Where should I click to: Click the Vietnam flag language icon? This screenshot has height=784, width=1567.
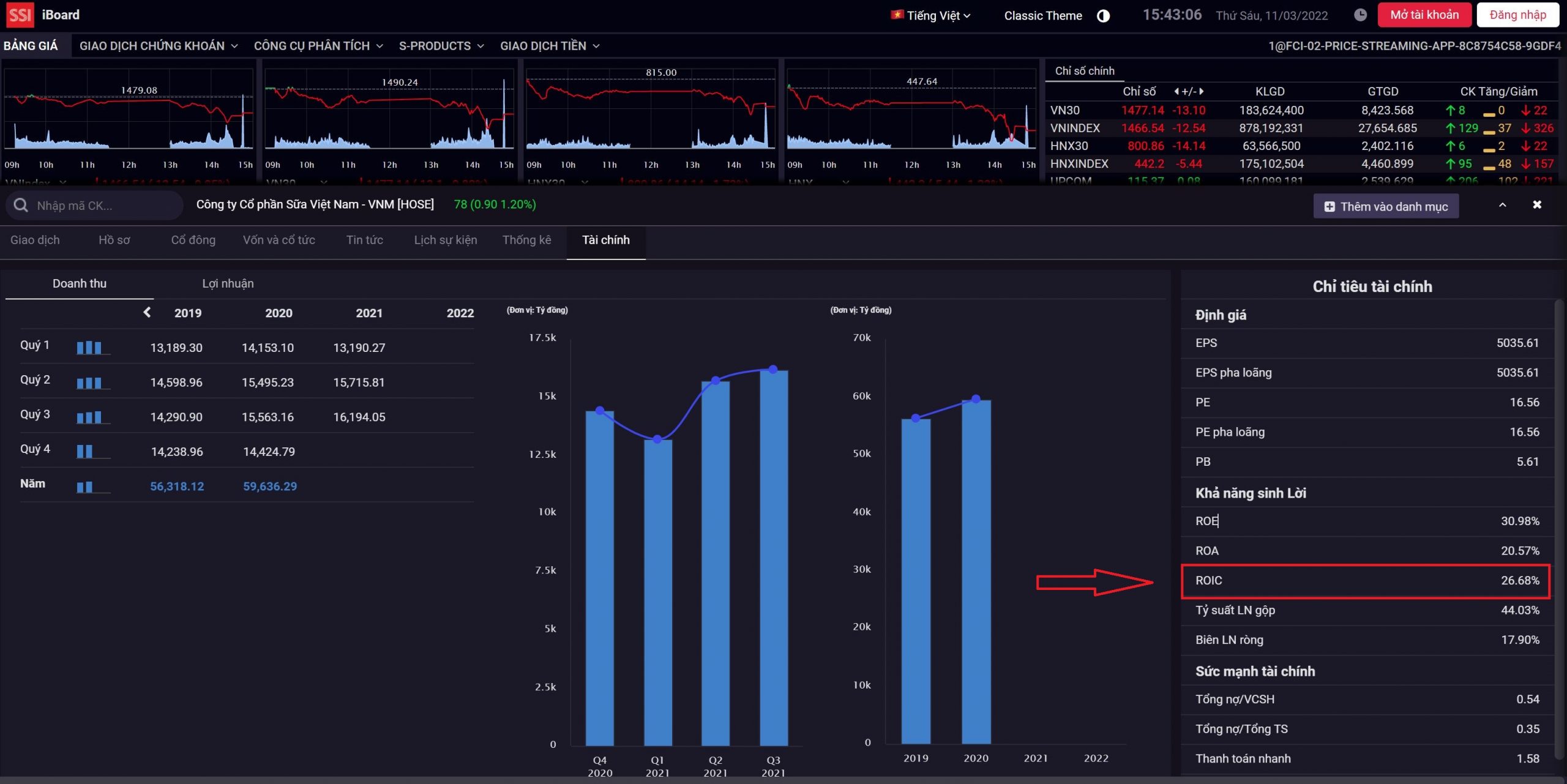pyautogui.click(x=897, y=15)
